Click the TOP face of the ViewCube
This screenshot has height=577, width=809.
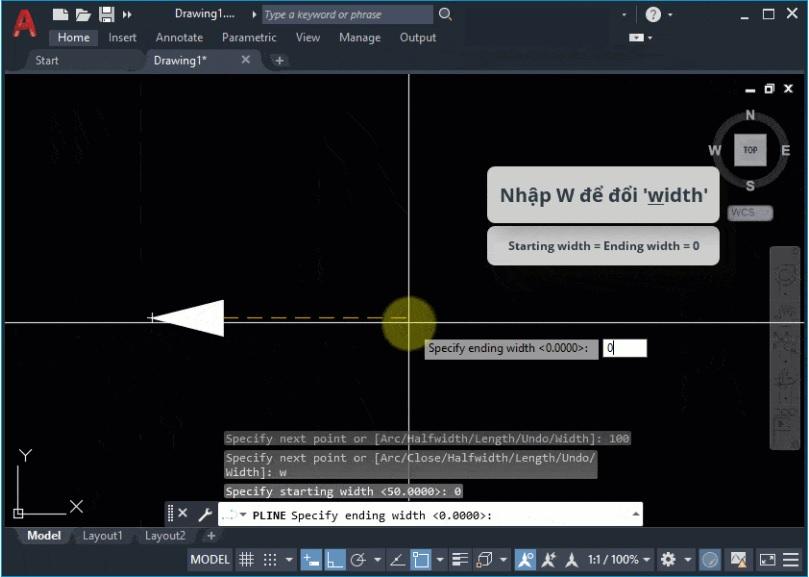coord(750,150)
